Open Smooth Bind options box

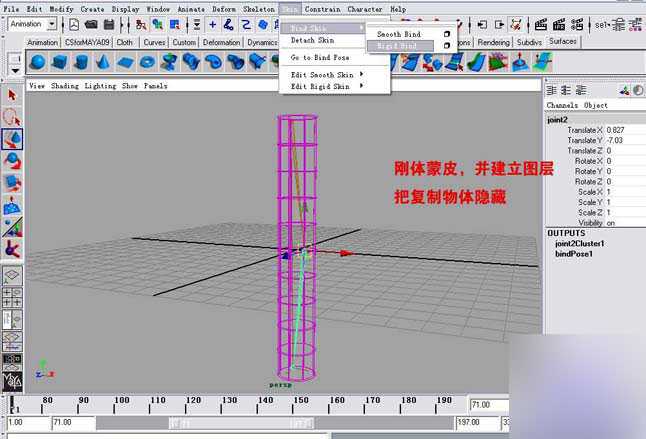[x=447, y=34]
